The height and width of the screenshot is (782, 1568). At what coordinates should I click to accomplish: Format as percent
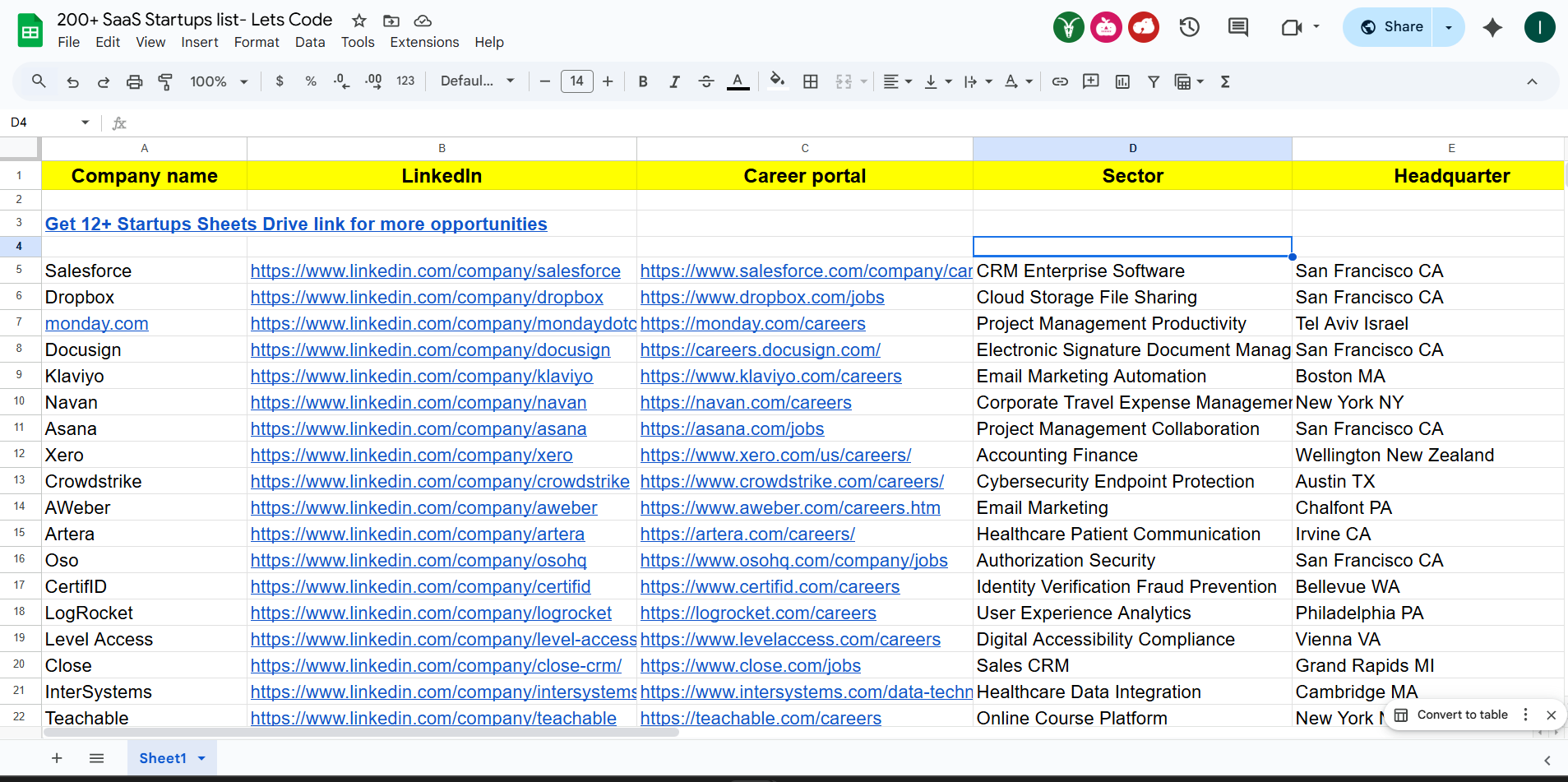311,81
